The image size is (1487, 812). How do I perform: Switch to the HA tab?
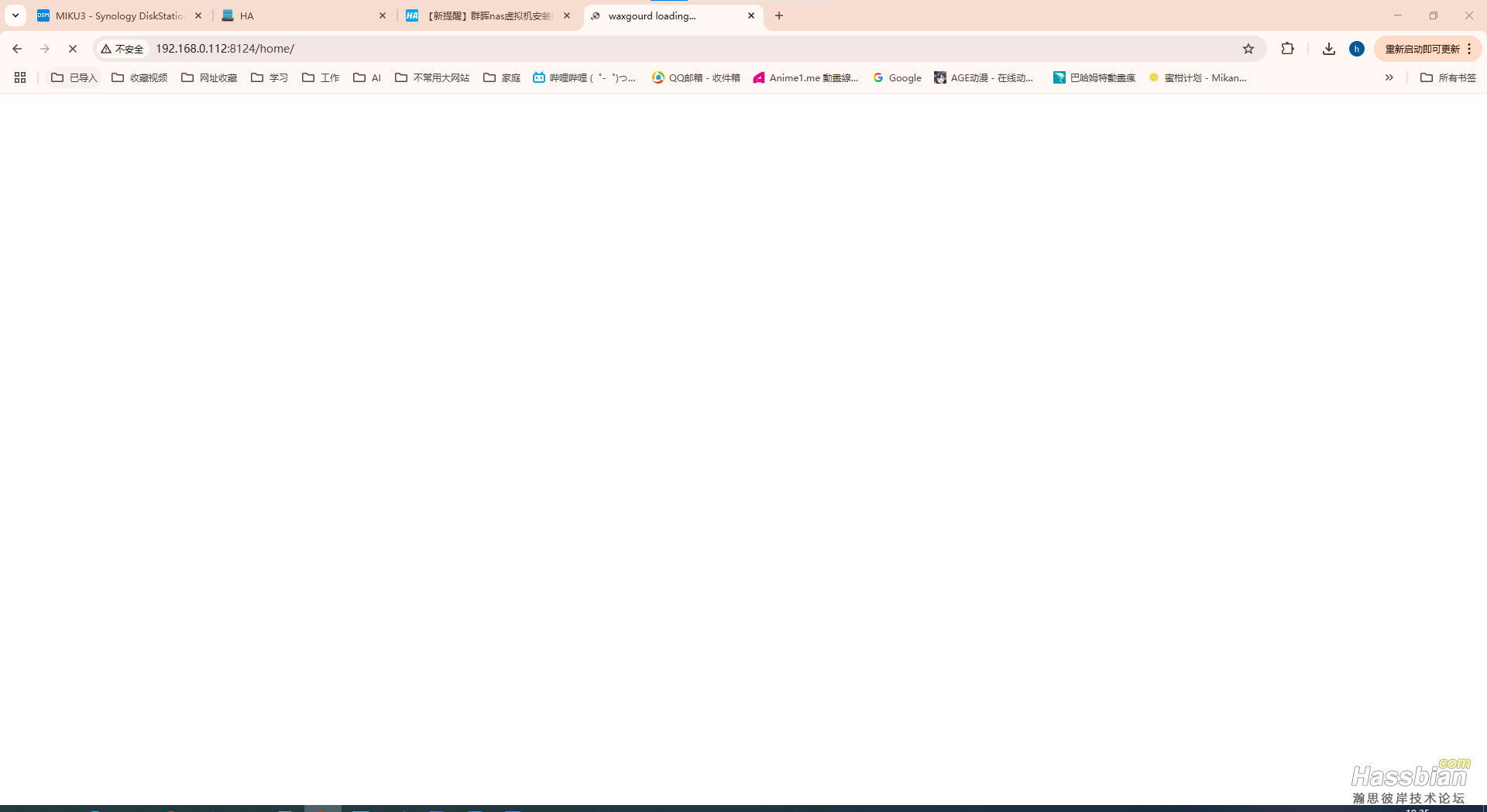click(x=294, y=15)
